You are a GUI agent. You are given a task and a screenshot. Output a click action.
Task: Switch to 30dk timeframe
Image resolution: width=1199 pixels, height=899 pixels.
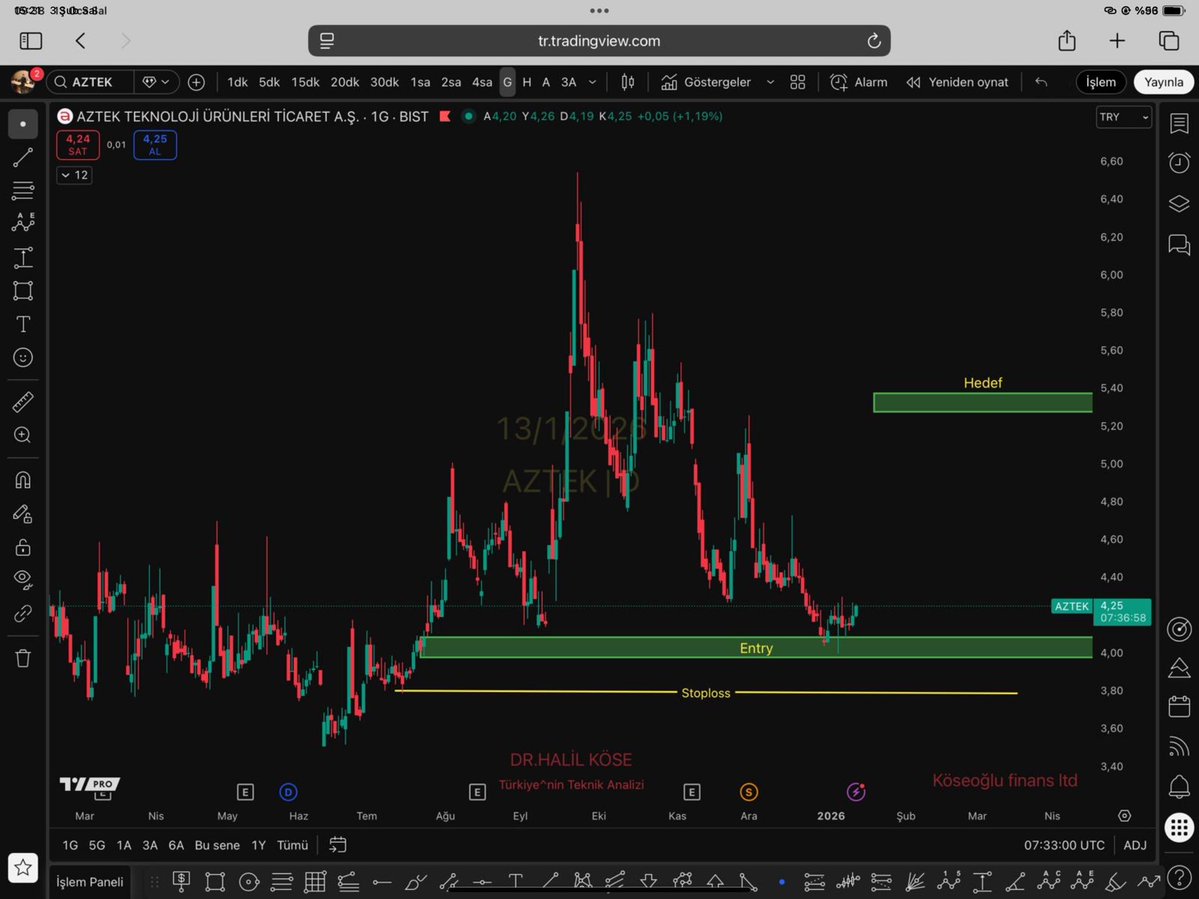point(385,82)
